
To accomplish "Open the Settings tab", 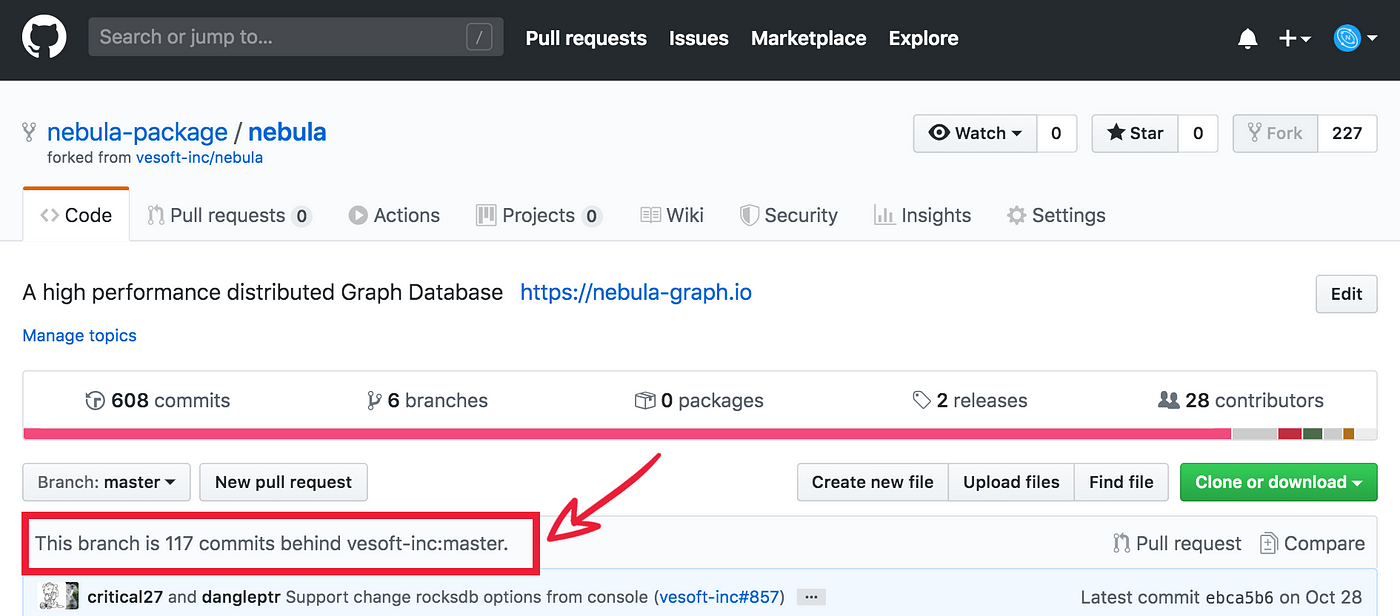I will (1056, 215).
